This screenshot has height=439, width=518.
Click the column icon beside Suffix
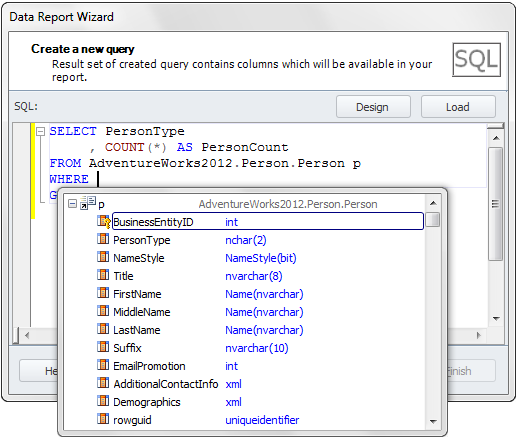coord(103,347)
